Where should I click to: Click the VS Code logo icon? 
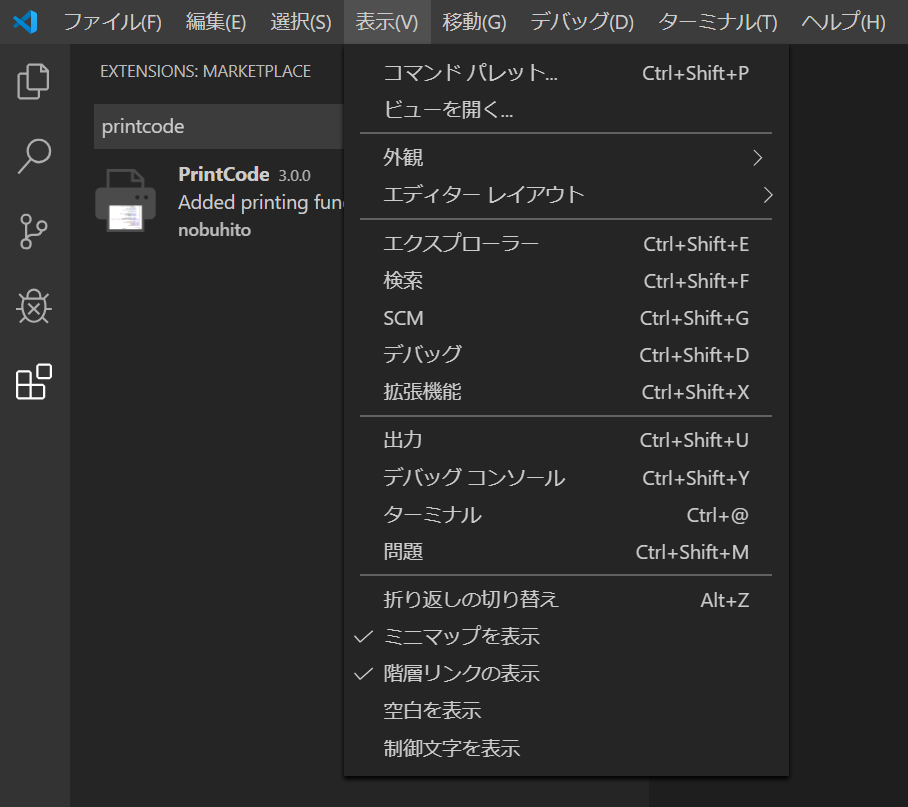tap(22, 22)
